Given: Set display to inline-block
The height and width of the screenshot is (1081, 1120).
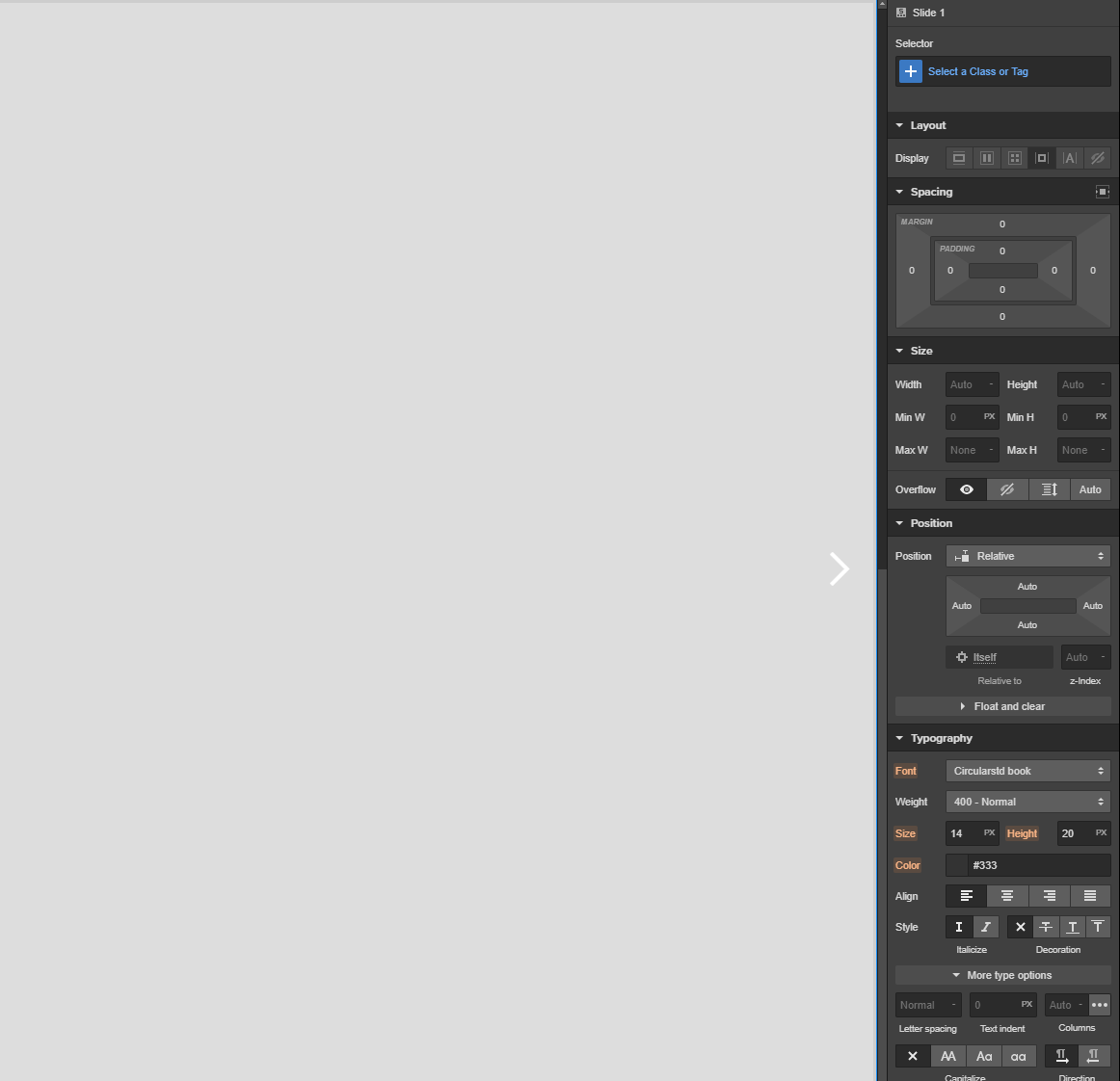Looking at the screenshot, I should point(1042,158).
